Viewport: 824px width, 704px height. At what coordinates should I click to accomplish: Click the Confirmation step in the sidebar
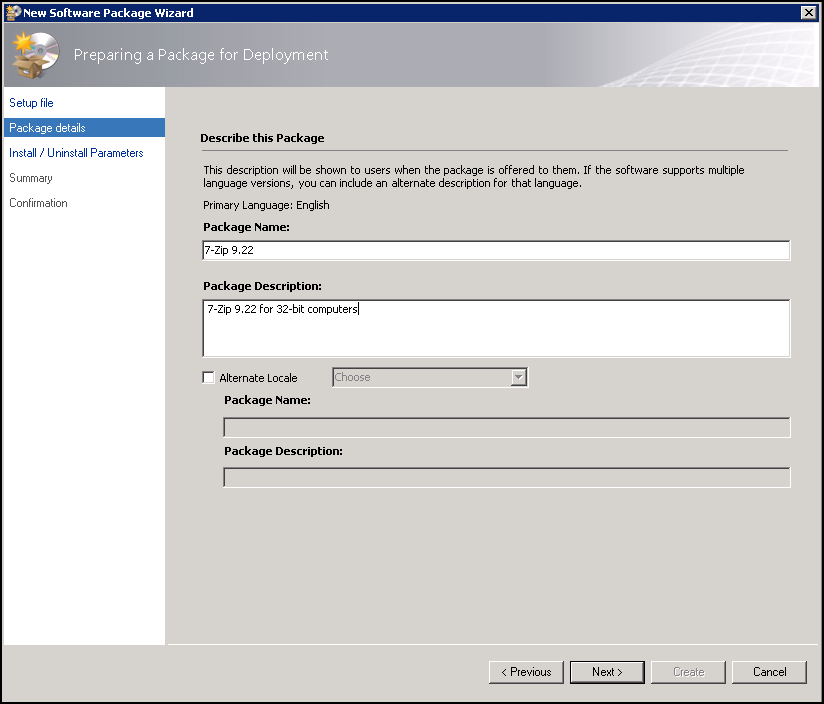(38, 203)
